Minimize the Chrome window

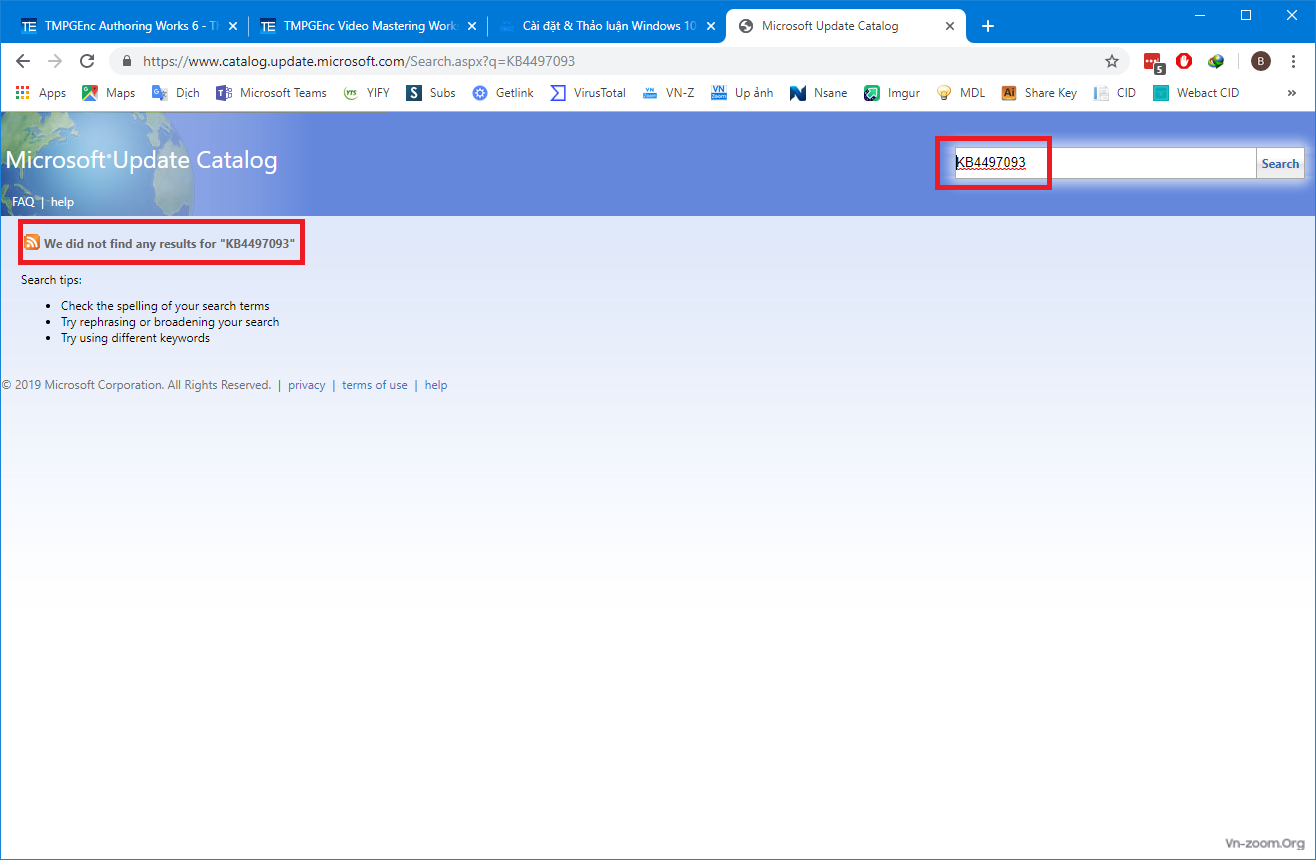[x=1200, y=15]
